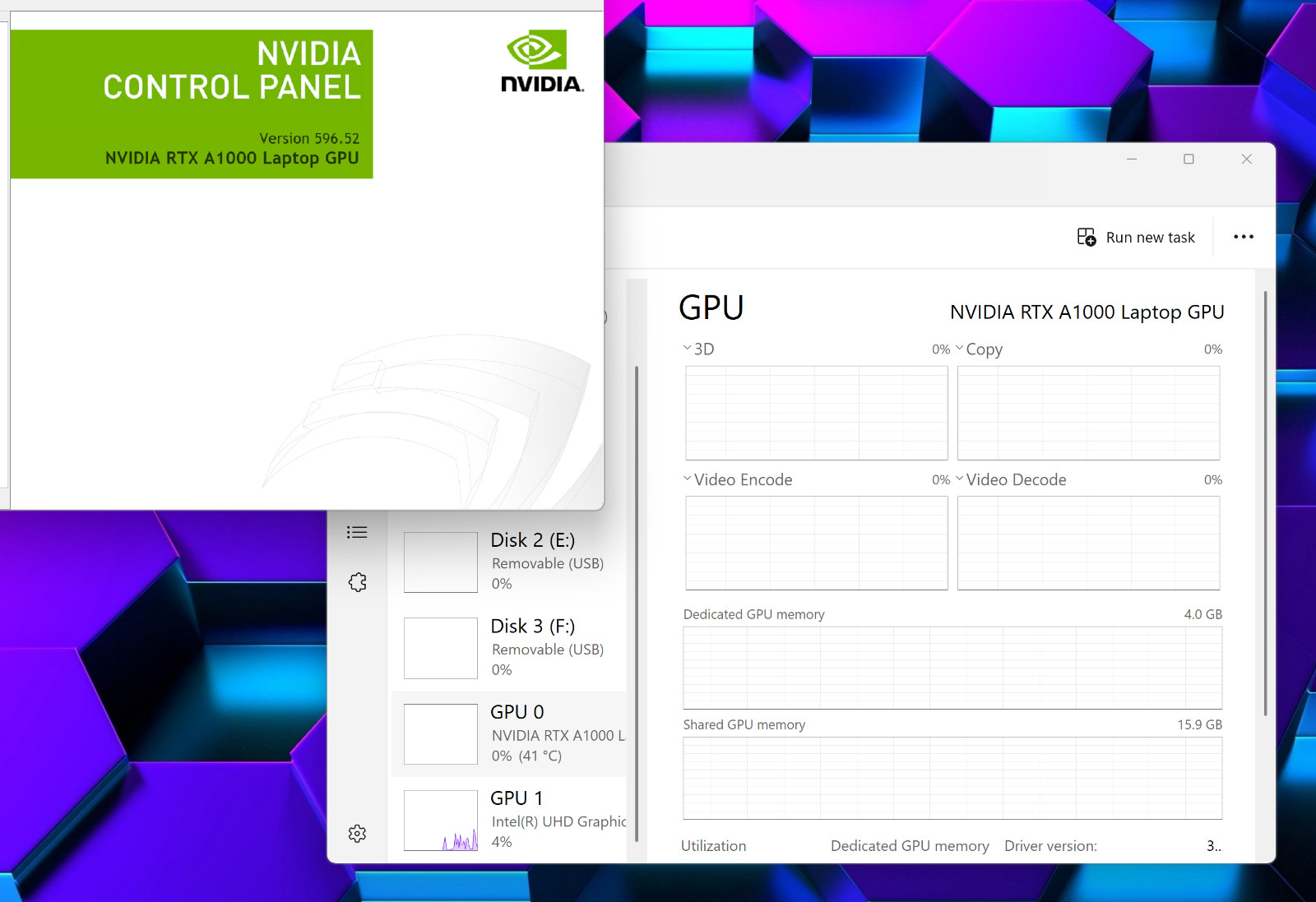Select Disk 3 (F:) in the performance list
This screenshot has height=902, width=1316.
[510, 649]
